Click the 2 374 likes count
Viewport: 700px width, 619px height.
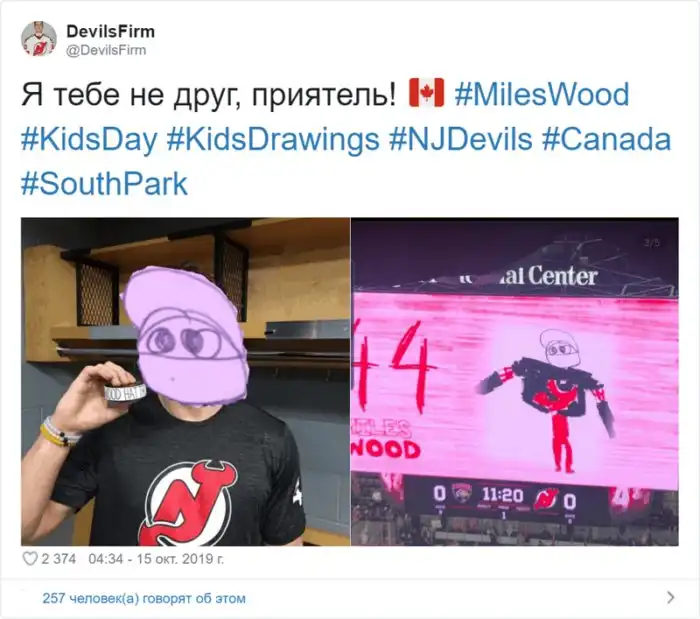58,559
